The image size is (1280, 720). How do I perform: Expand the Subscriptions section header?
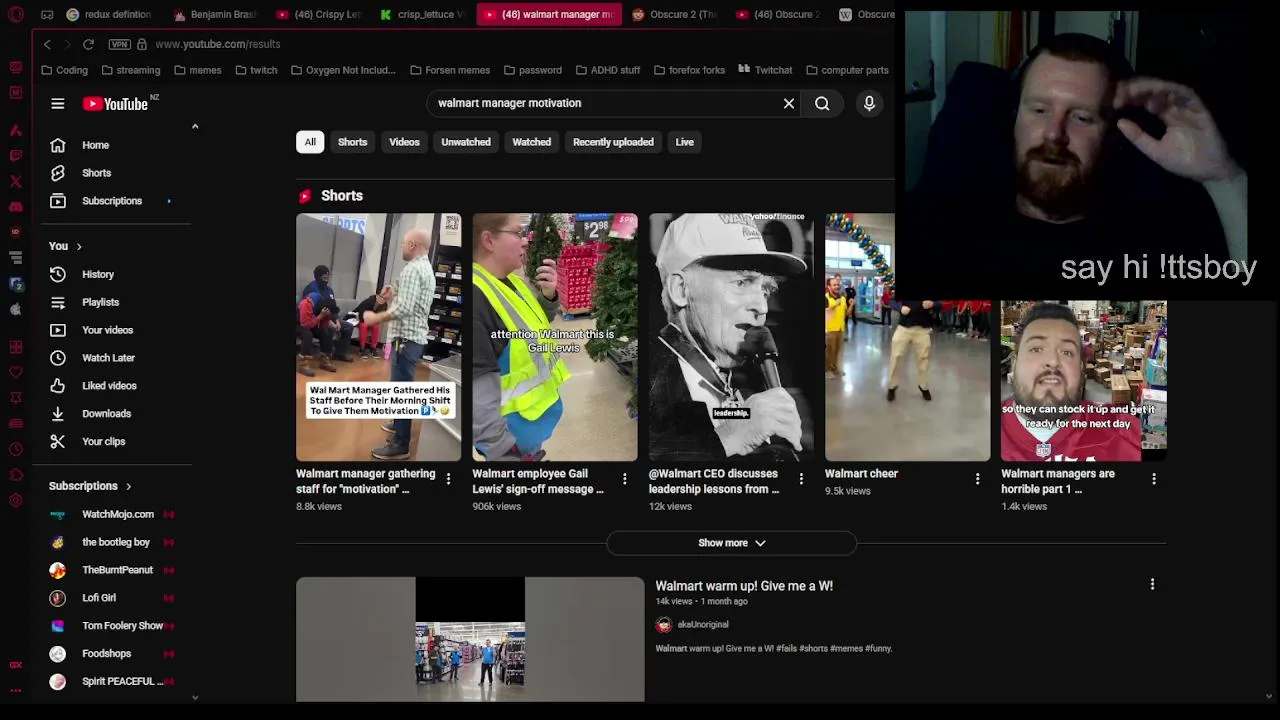[x=90, y=486]
